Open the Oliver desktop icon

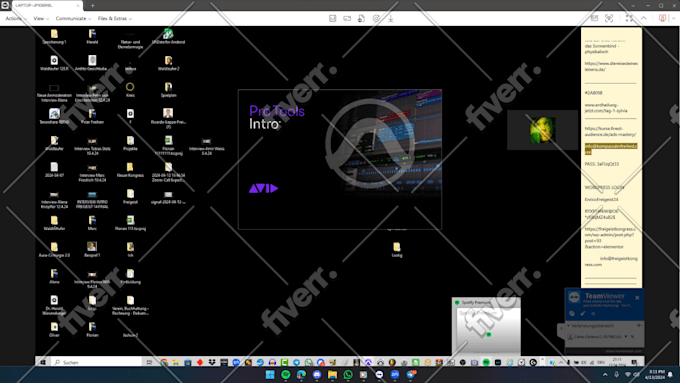(54, 329)
